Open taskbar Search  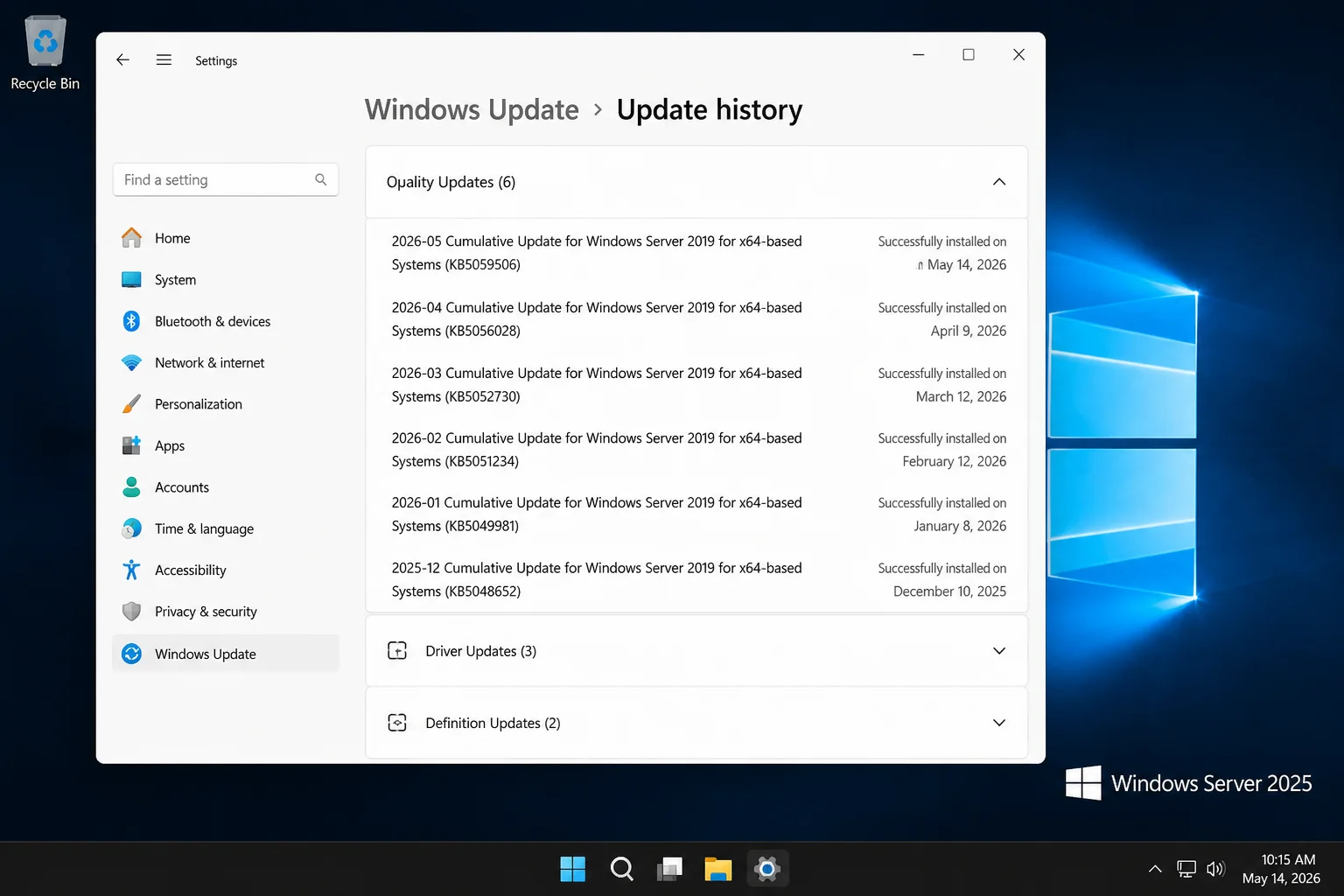[621, 869]
